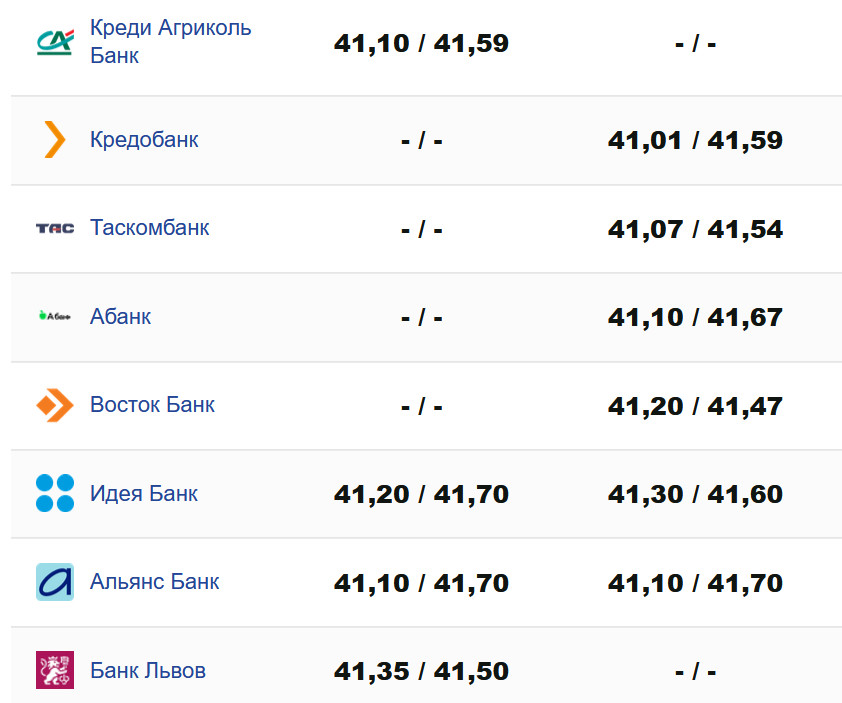Image resolution: width=842 pixels, height=703 pixels.
Task: Click the Абанк green apple logo
Action: click(55, 317)
